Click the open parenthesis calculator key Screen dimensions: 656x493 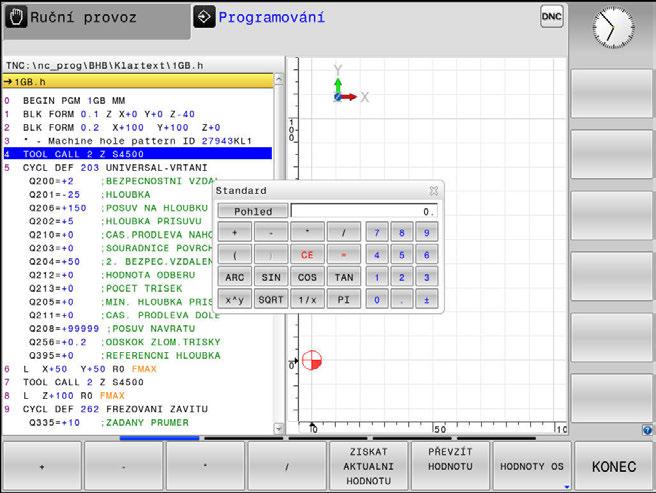[x=235, y=254]
